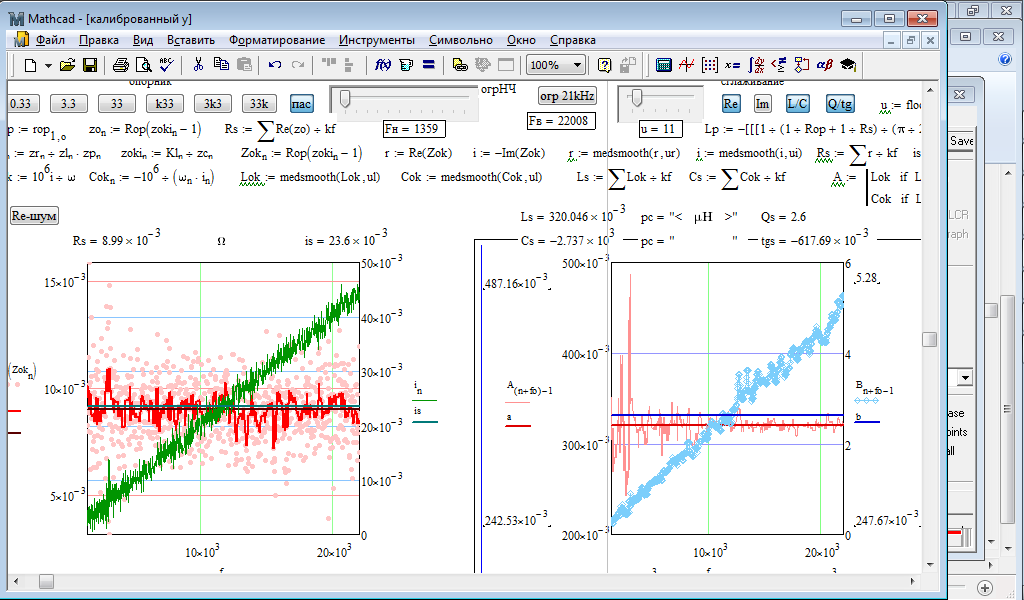Screen dimensions: 1024x600
Task: Toggle the L/C mode button
Action: click(797, 103)
